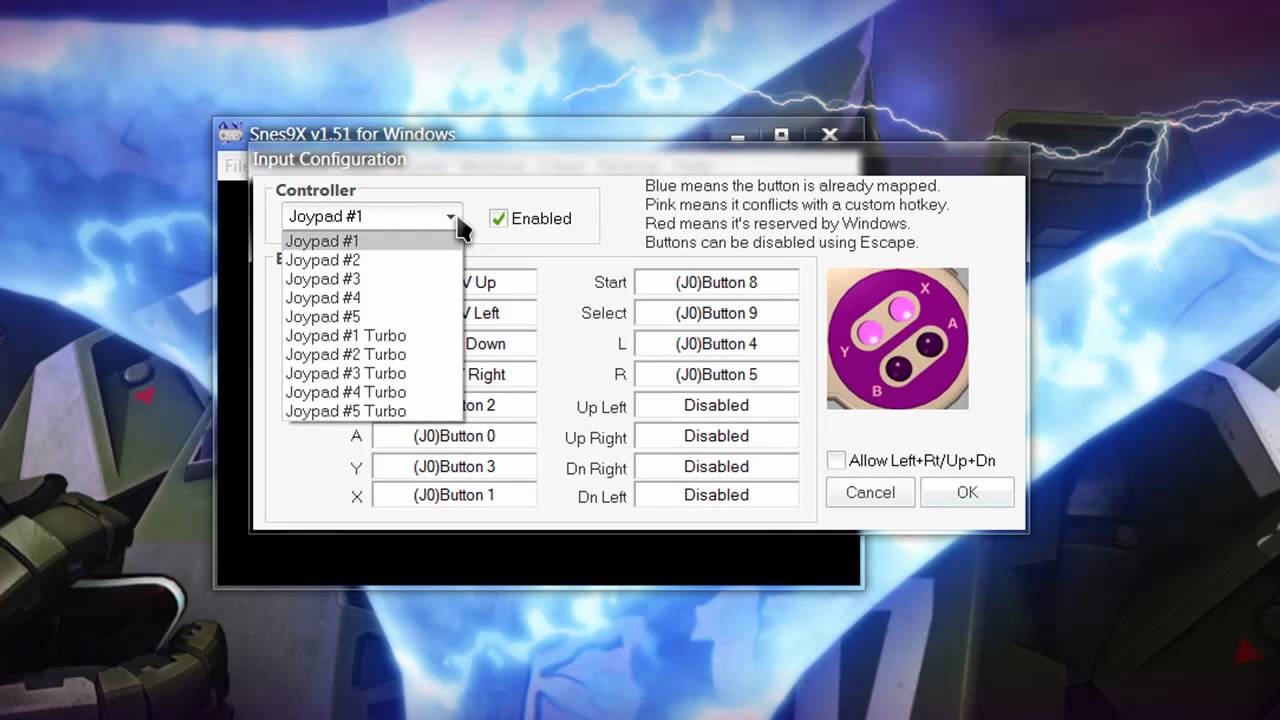Screen dimensions: 1280x720
Task: Collapse the Controller combo box arrow
Action: click(x=451, y=217)
